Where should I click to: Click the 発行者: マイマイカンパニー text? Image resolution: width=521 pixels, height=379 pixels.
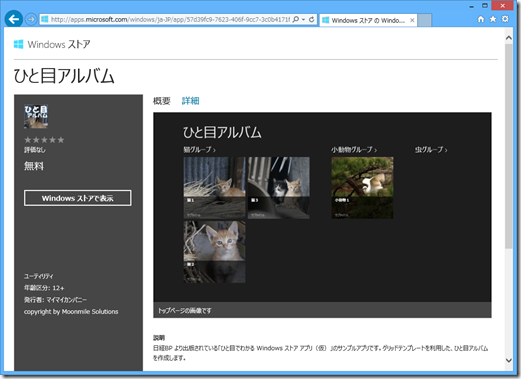click(x=55, y=300)
